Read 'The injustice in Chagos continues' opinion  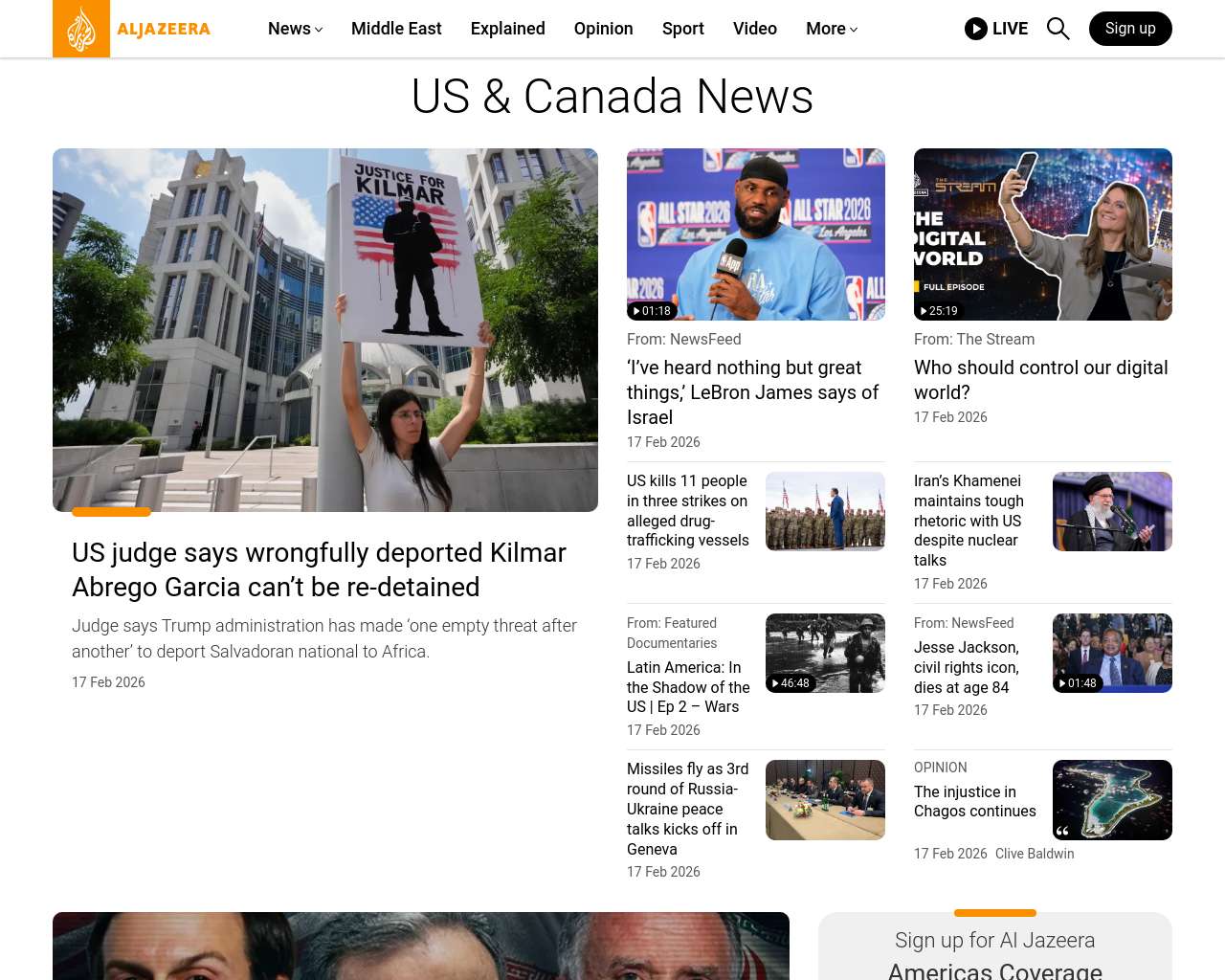(975, 801)
